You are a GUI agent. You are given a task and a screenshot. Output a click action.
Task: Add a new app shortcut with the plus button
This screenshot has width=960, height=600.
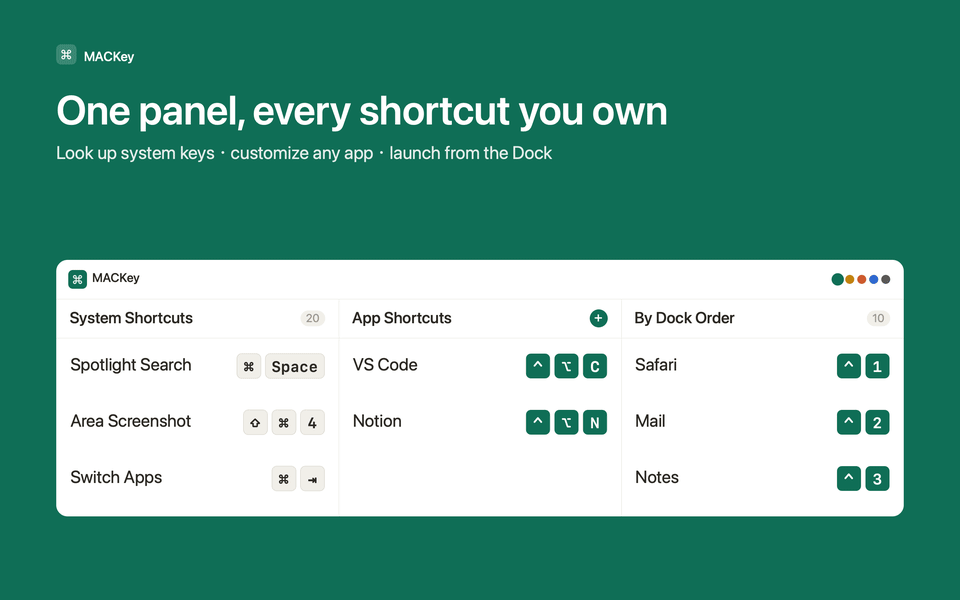click(598, 318)
